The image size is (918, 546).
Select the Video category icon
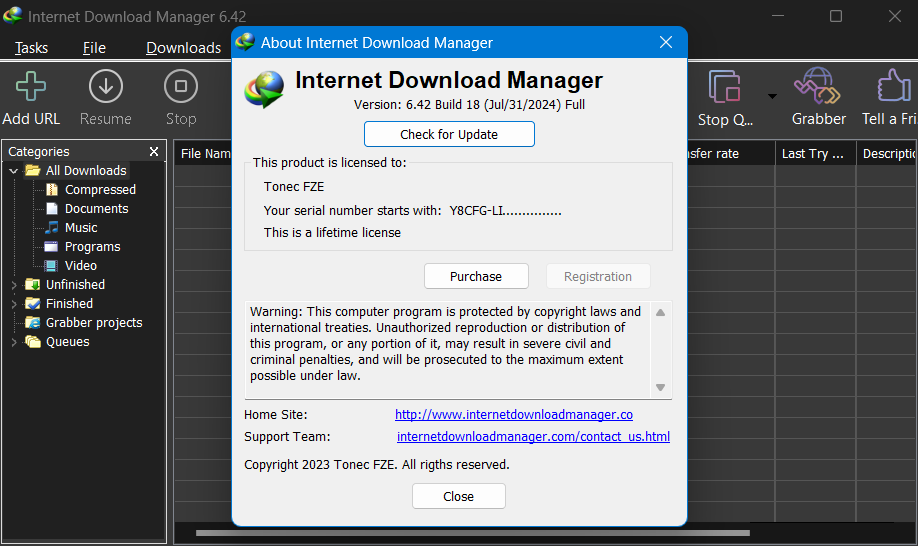[x=52, y=266]
